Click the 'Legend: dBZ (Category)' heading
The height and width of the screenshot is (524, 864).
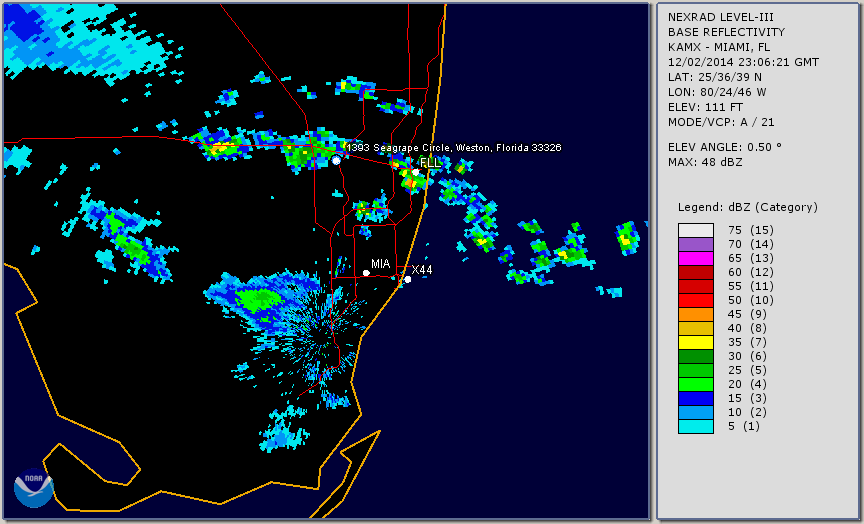(x=748, y=207)
